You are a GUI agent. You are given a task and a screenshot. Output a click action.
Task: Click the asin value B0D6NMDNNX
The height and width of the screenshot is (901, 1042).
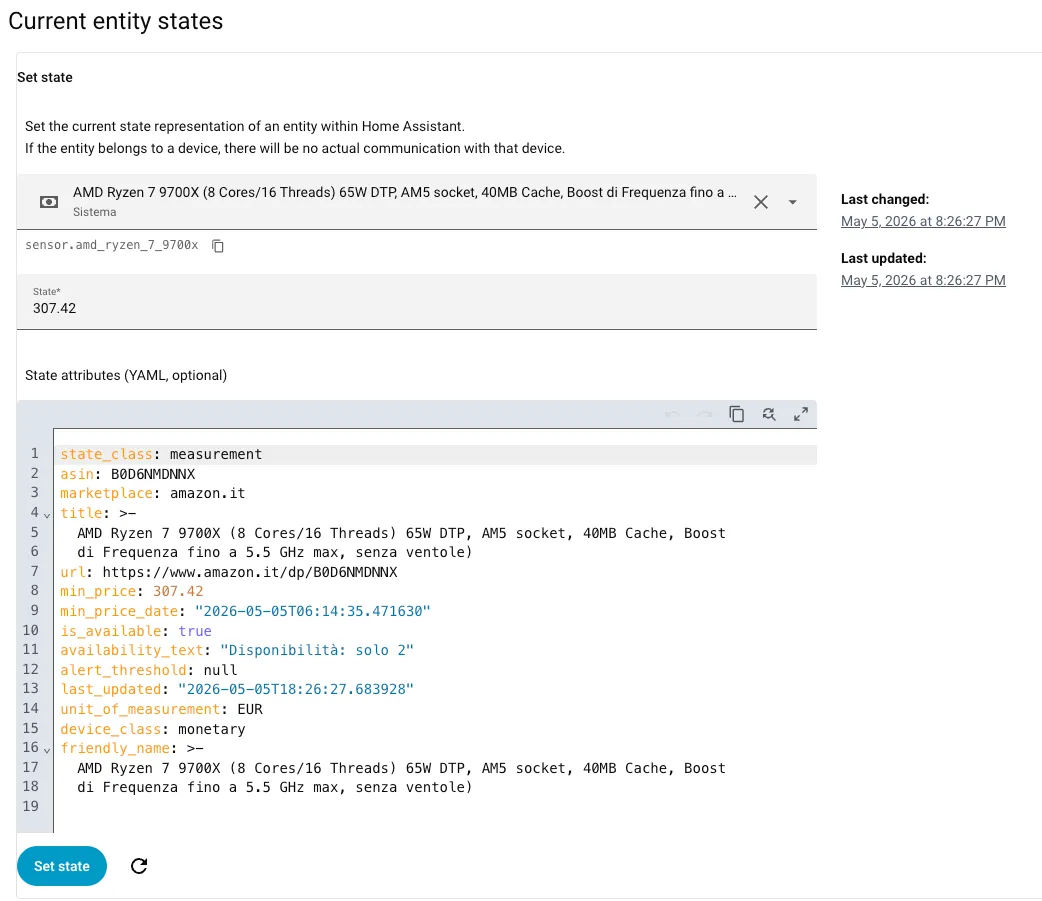(x=153, y=474)
